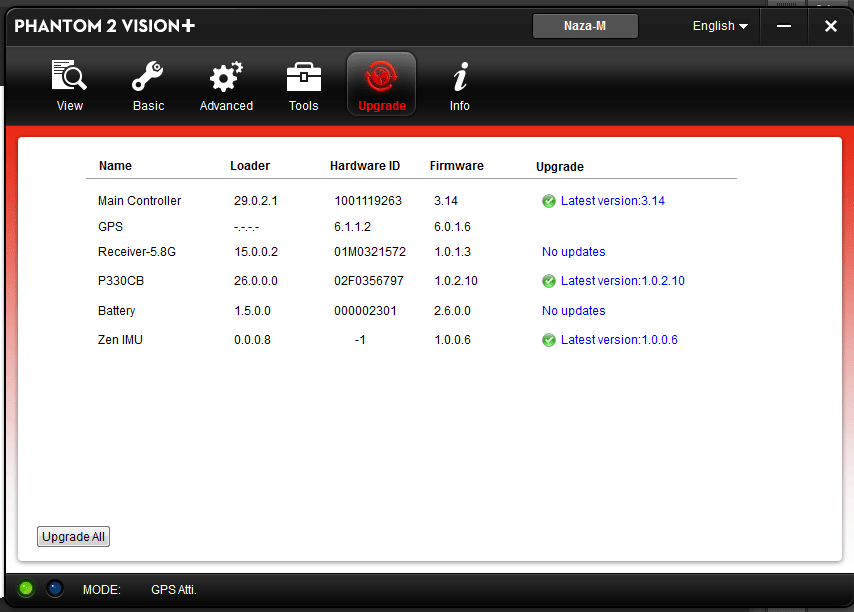Click hardware ID 000002301
854x612 pixels.
pyautogui.click(x=365, y=311)
